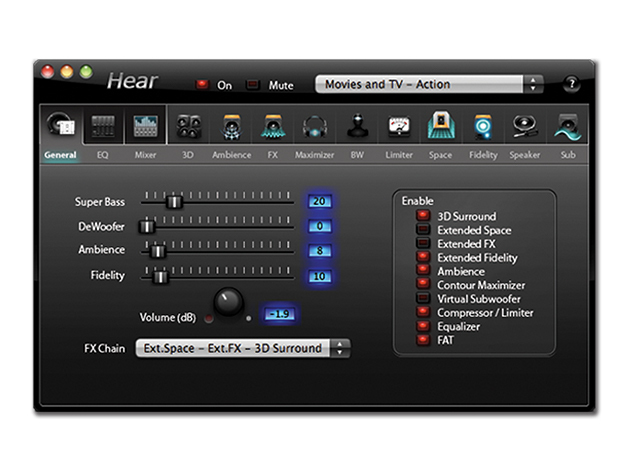Click the Volume (dB) knob

[228, 302]
